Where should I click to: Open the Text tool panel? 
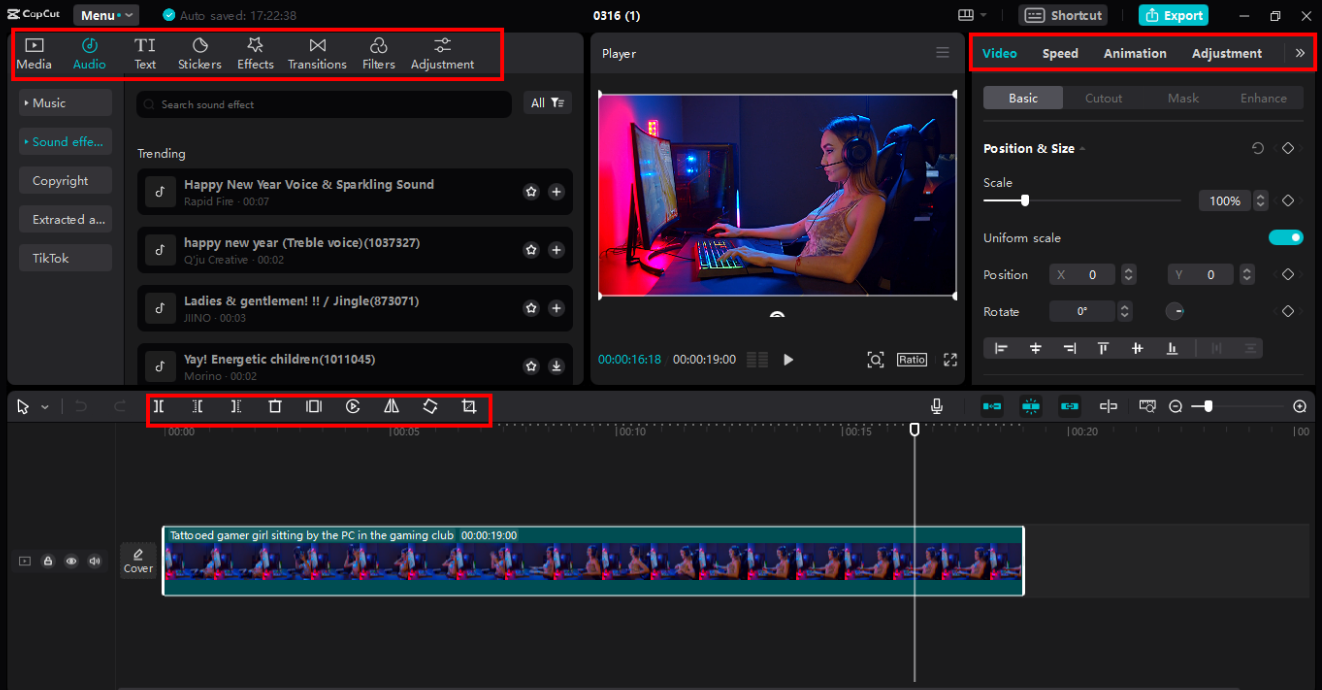click(145, 53)
